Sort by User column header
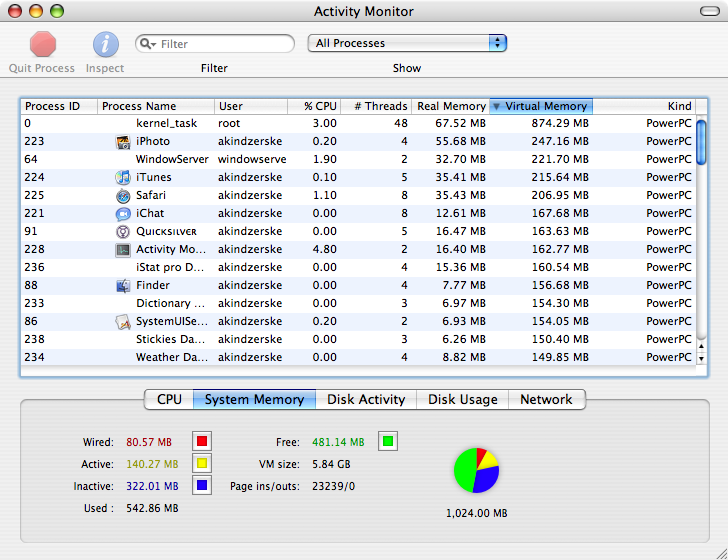728x560 pixels. coord(251,106)
